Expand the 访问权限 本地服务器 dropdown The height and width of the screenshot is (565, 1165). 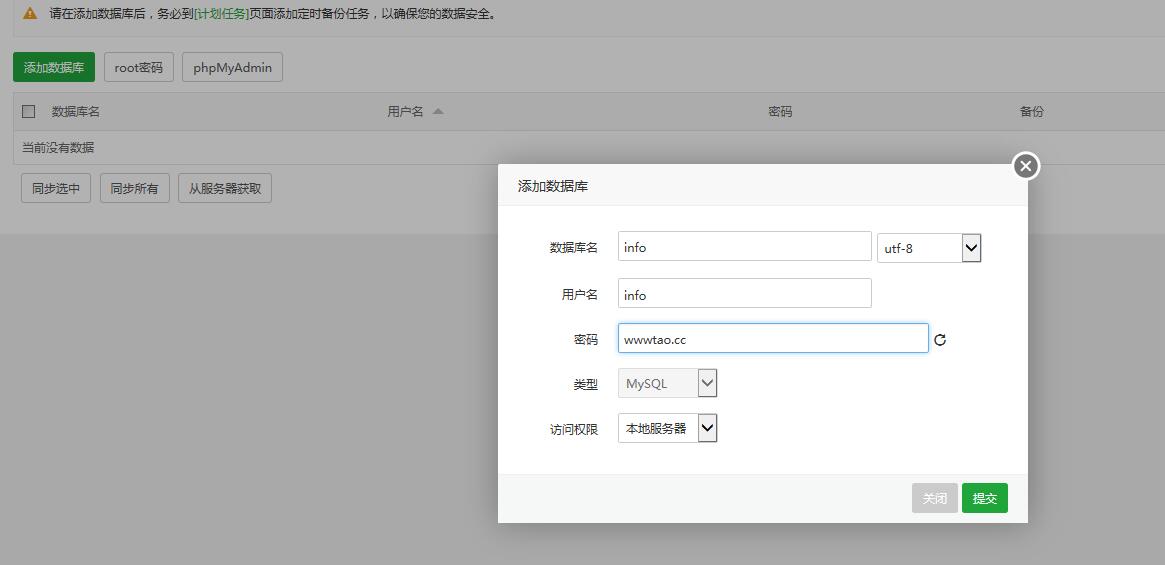pos(667,428)
